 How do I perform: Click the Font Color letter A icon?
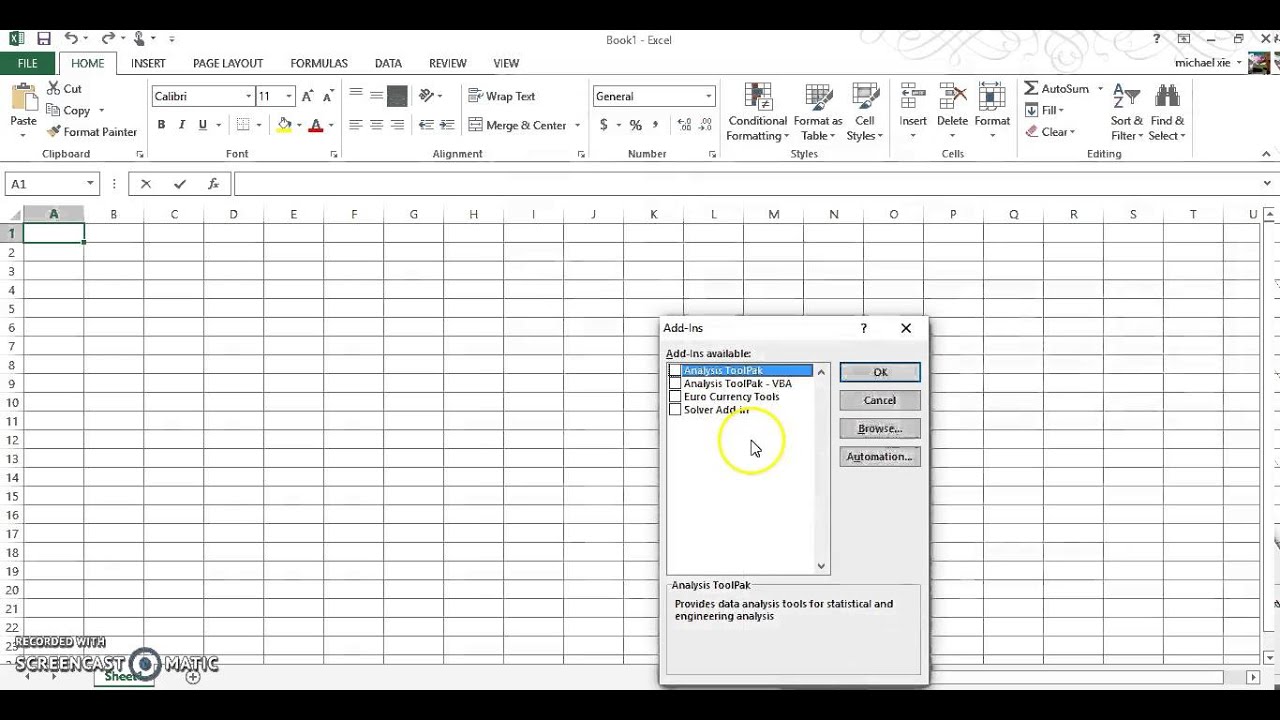pos(316,125)
